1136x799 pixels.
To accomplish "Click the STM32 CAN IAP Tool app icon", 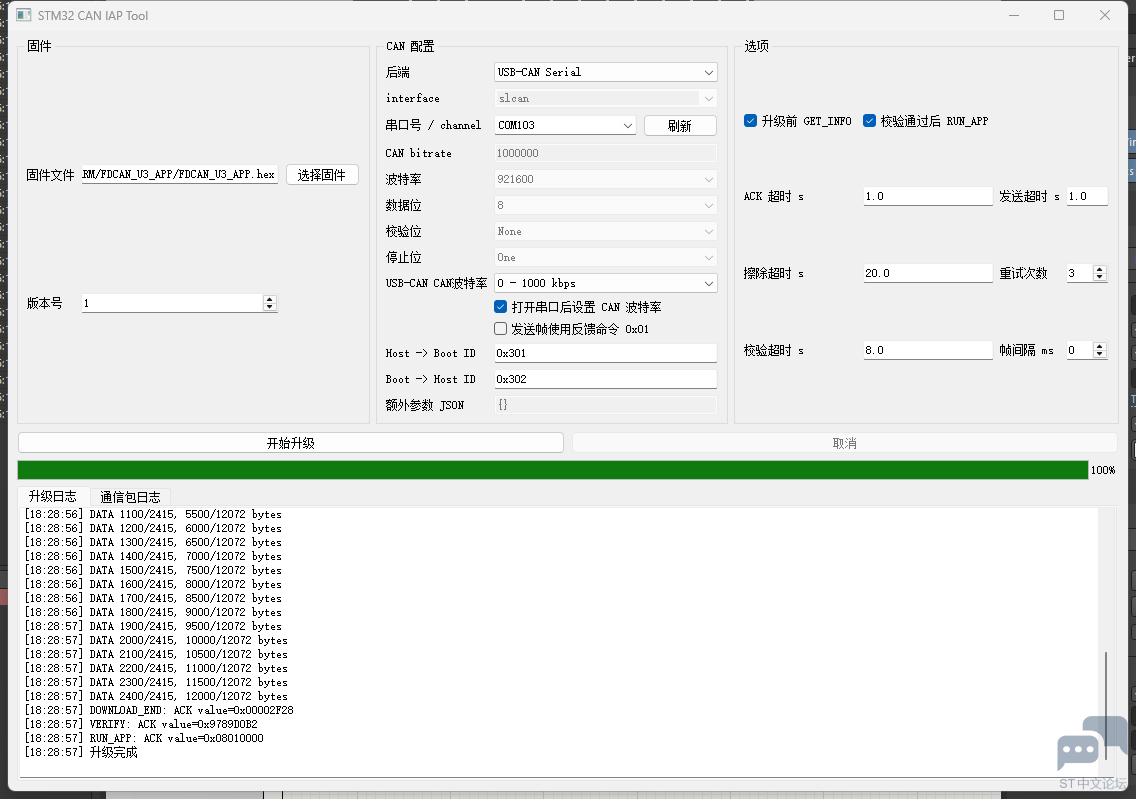I will (24, 15).
